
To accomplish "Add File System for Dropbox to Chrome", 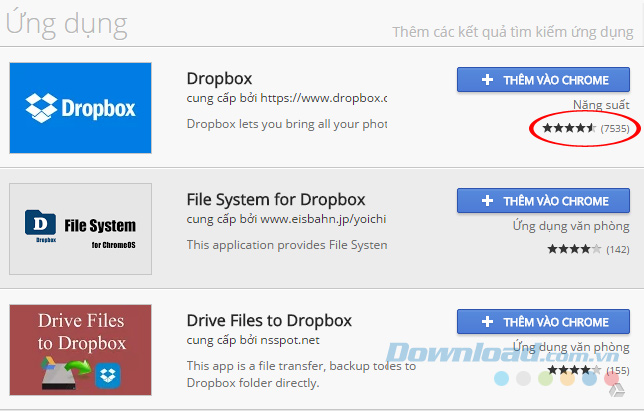I will (543, 201).
